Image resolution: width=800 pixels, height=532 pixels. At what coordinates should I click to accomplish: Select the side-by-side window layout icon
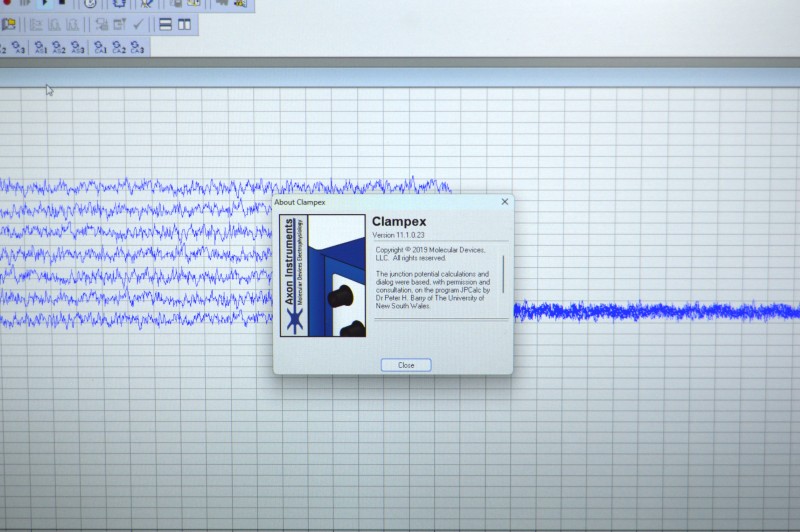click(185, 24)
